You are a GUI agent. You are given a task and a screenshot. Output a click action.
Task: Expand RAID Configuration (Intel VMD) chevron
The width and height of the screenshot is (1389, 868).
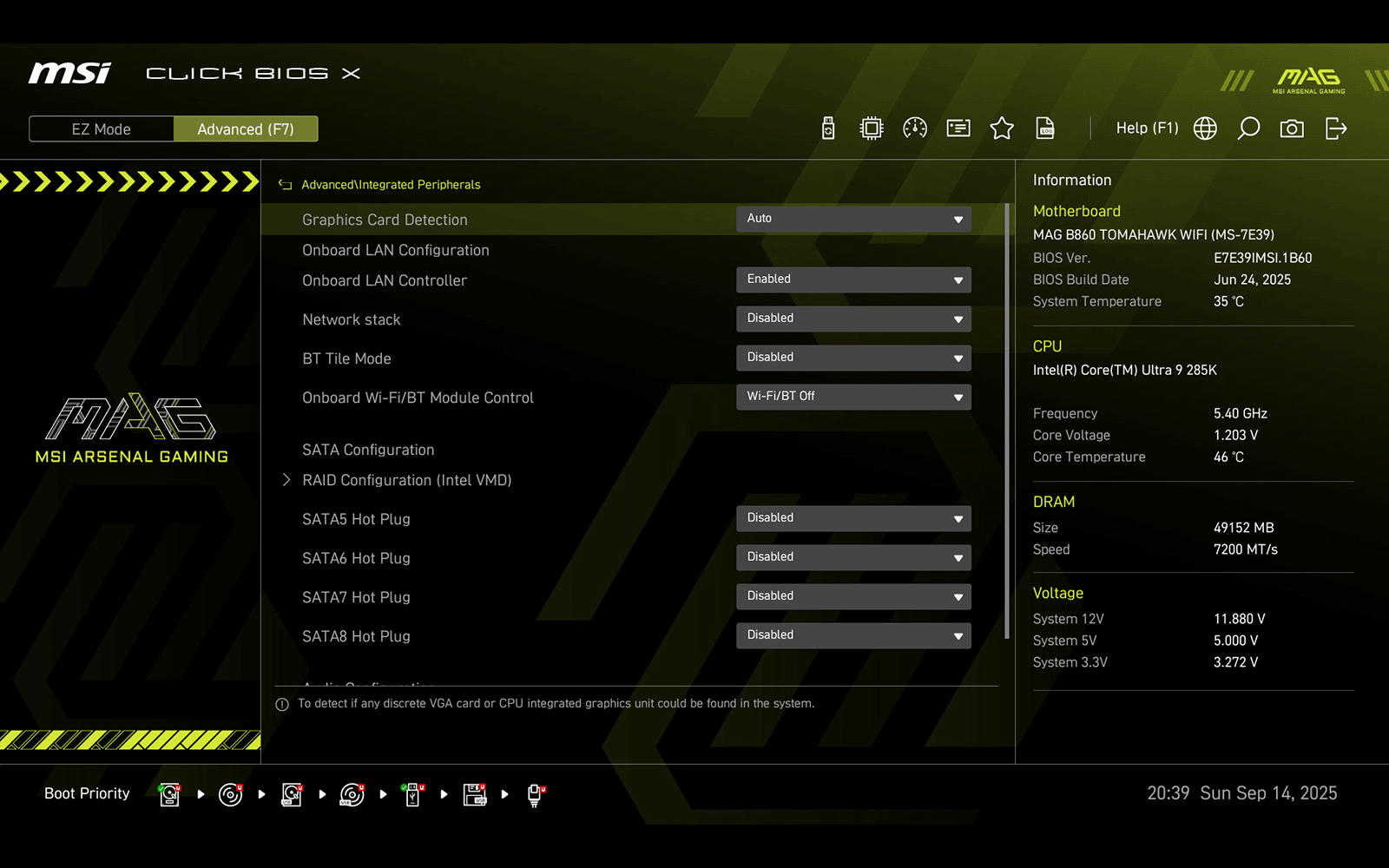(286, 480)
